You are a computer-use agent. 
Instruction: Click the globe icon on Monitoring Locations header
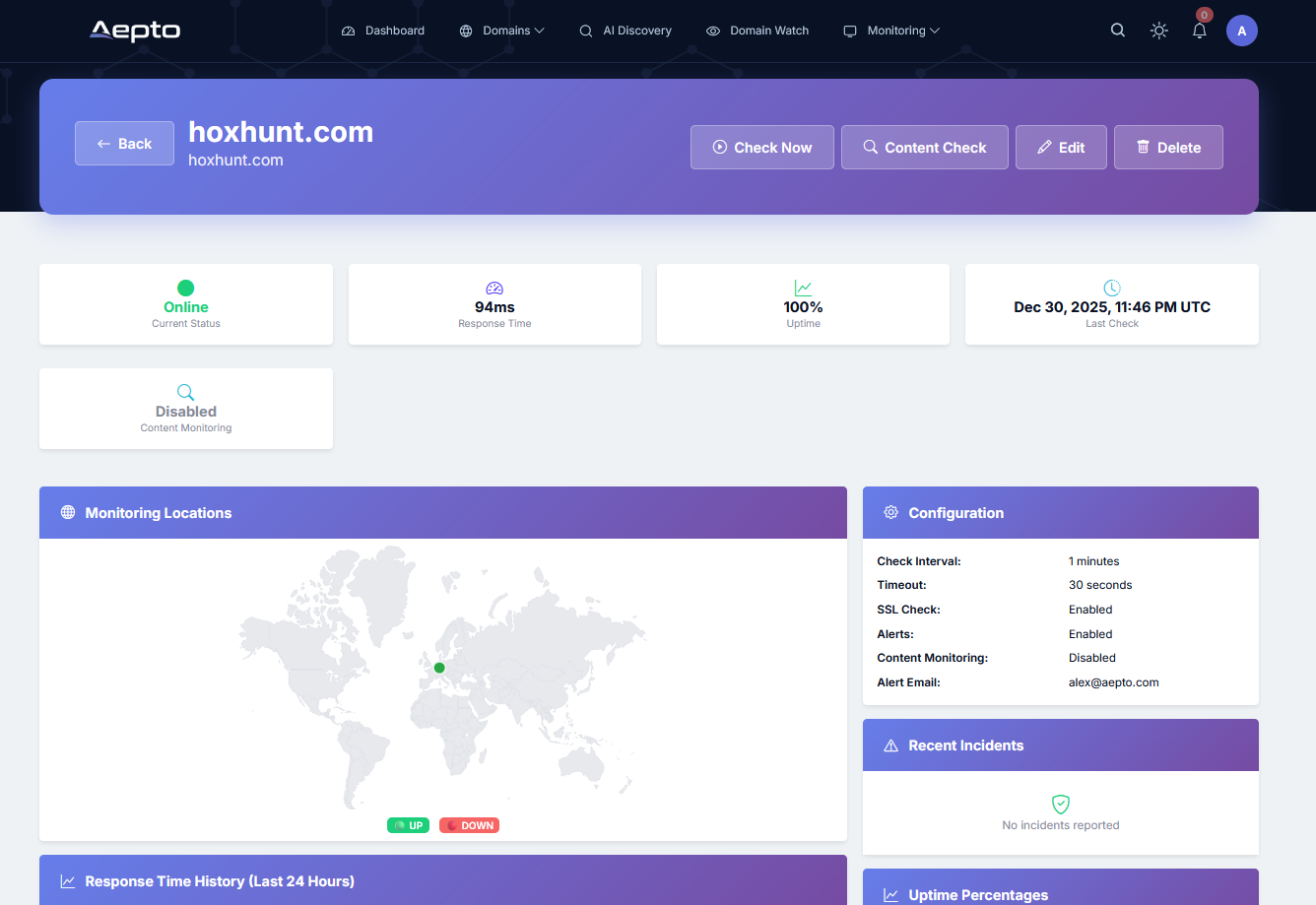pyautogui.click(x=67, y=512)
